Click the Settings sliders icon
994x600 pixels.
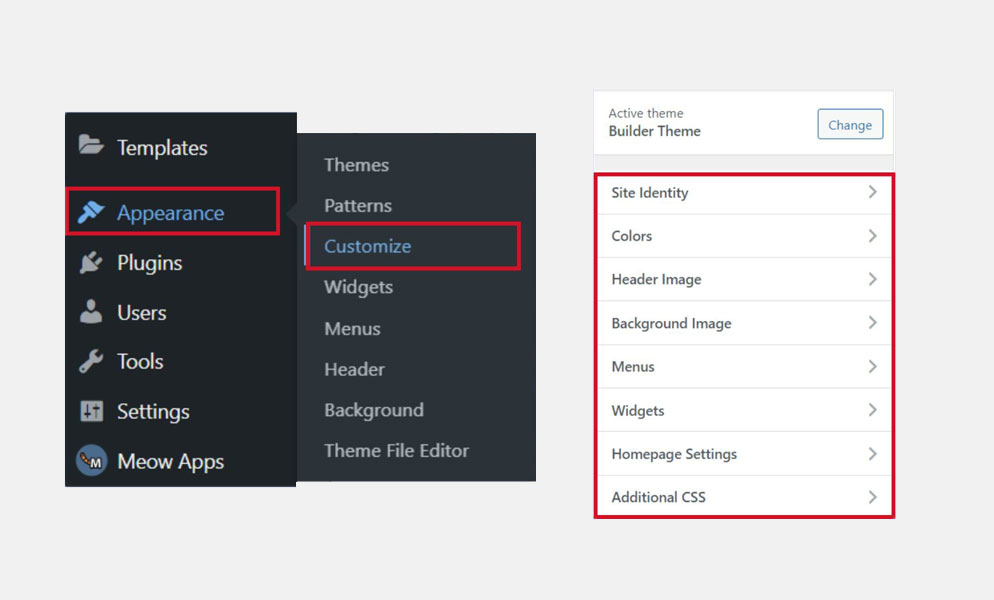[x=91, y=411]
